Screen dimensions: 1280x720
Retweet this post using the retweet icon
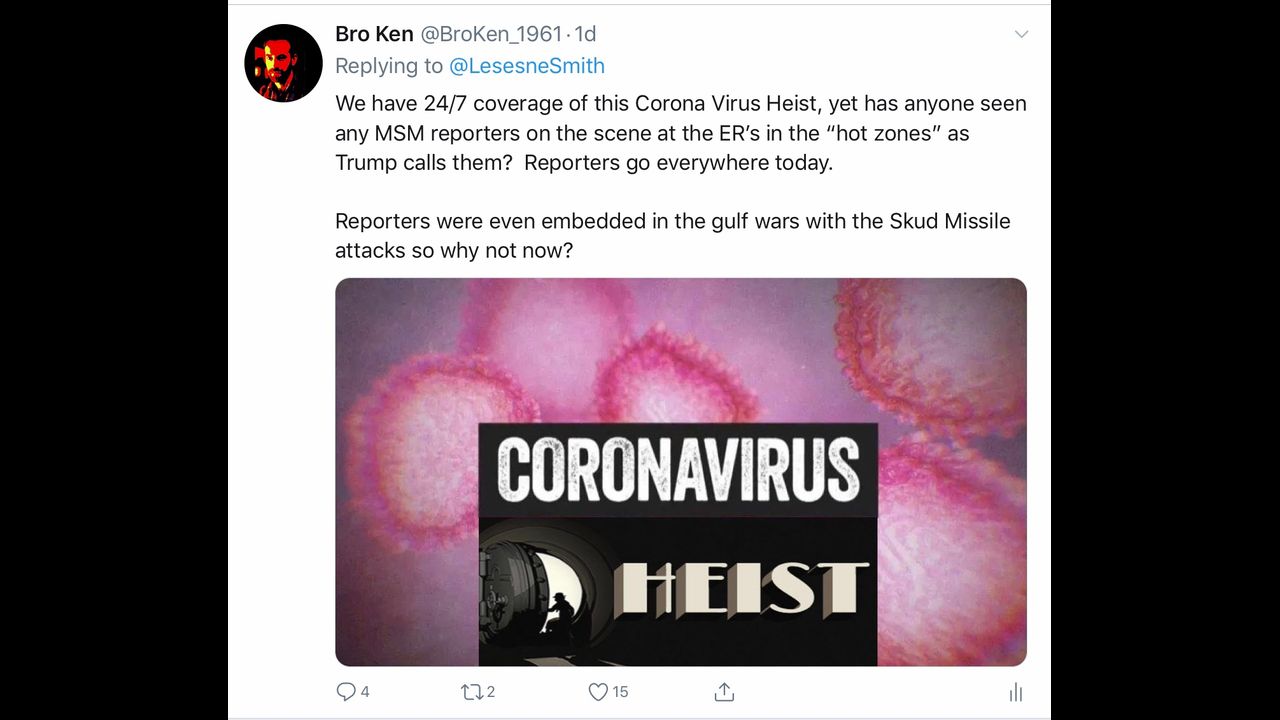tap(470, 691)
